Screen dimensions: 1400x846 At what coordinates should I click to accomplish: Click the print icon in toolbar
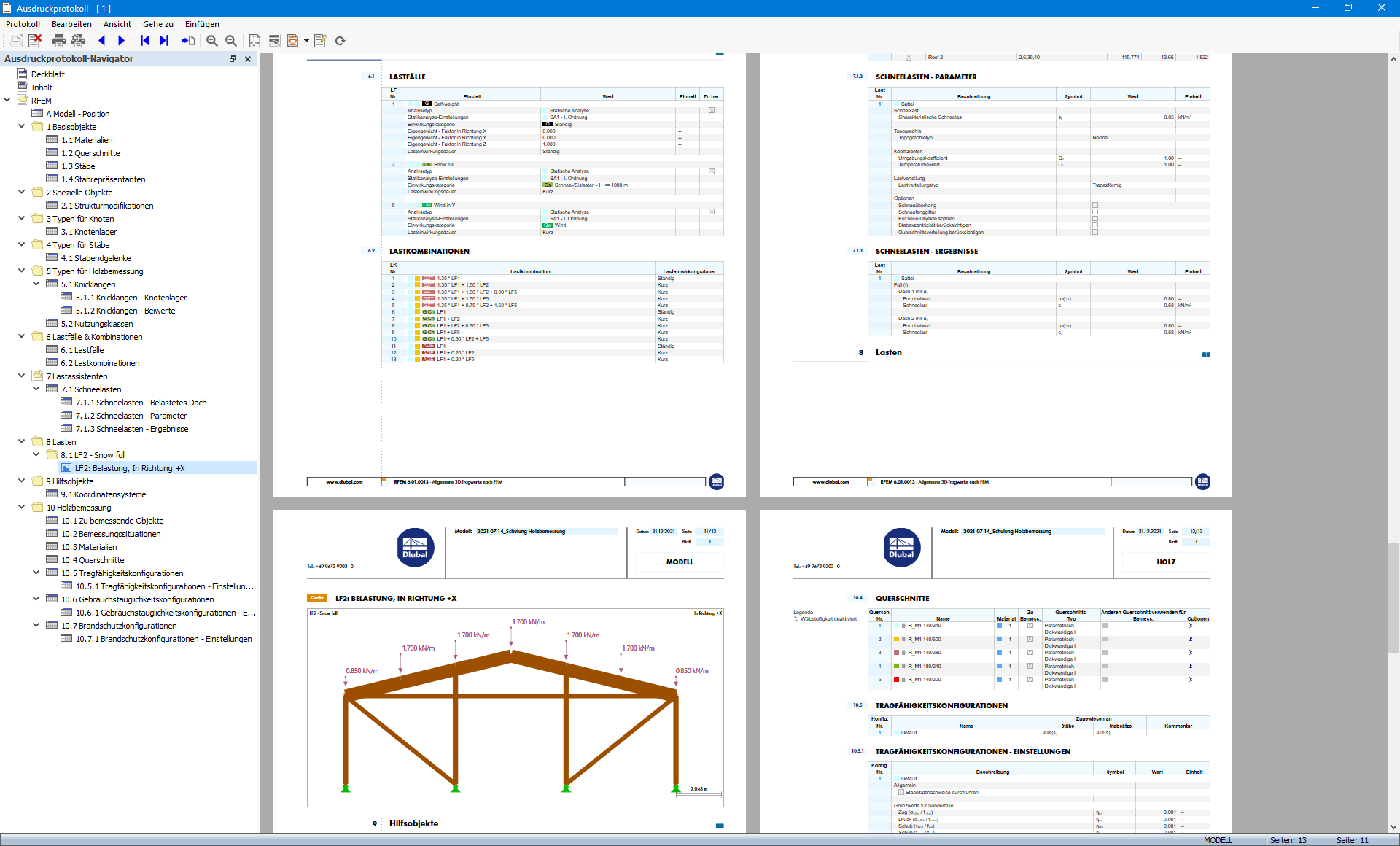click(x=59, y=41)
